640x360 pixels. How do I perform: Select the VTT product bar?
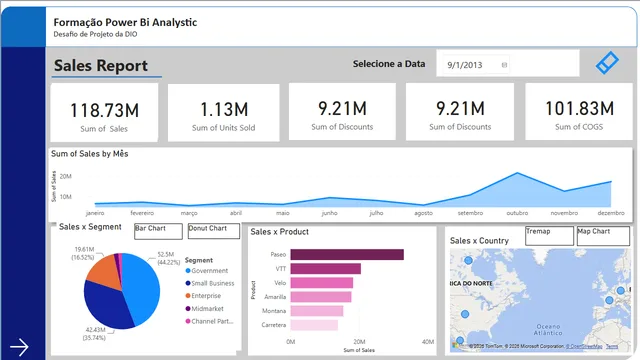325,269
